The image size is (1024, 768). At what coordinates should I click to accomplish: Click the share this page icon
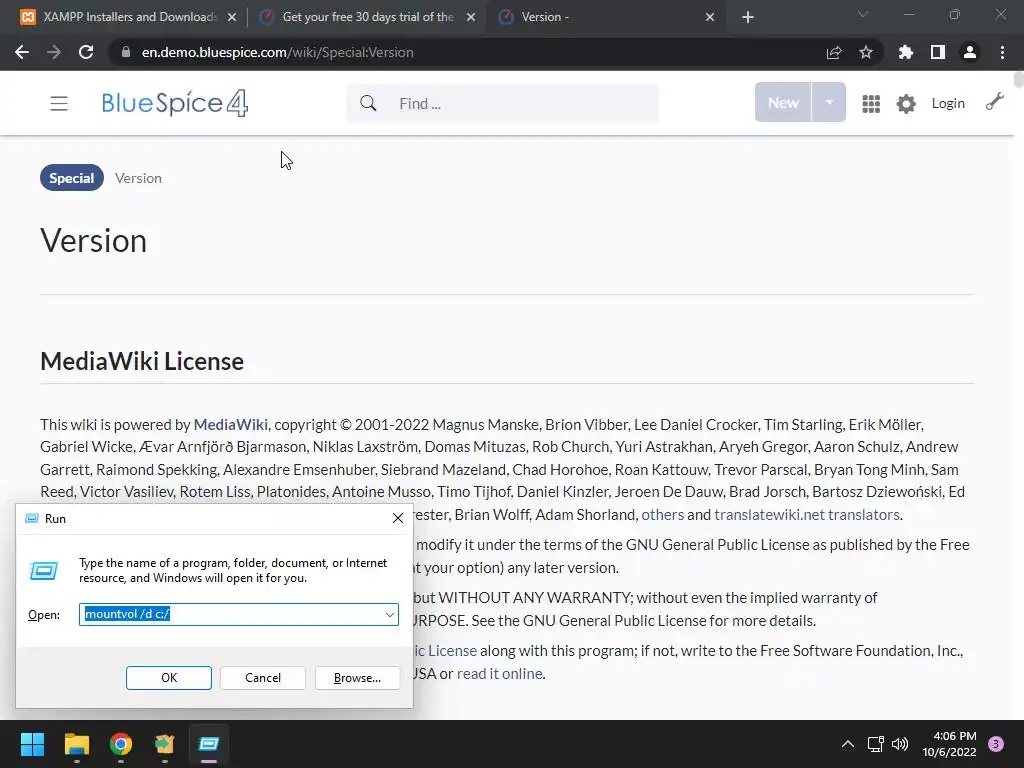pyautogui.click(x=834, y=52)
